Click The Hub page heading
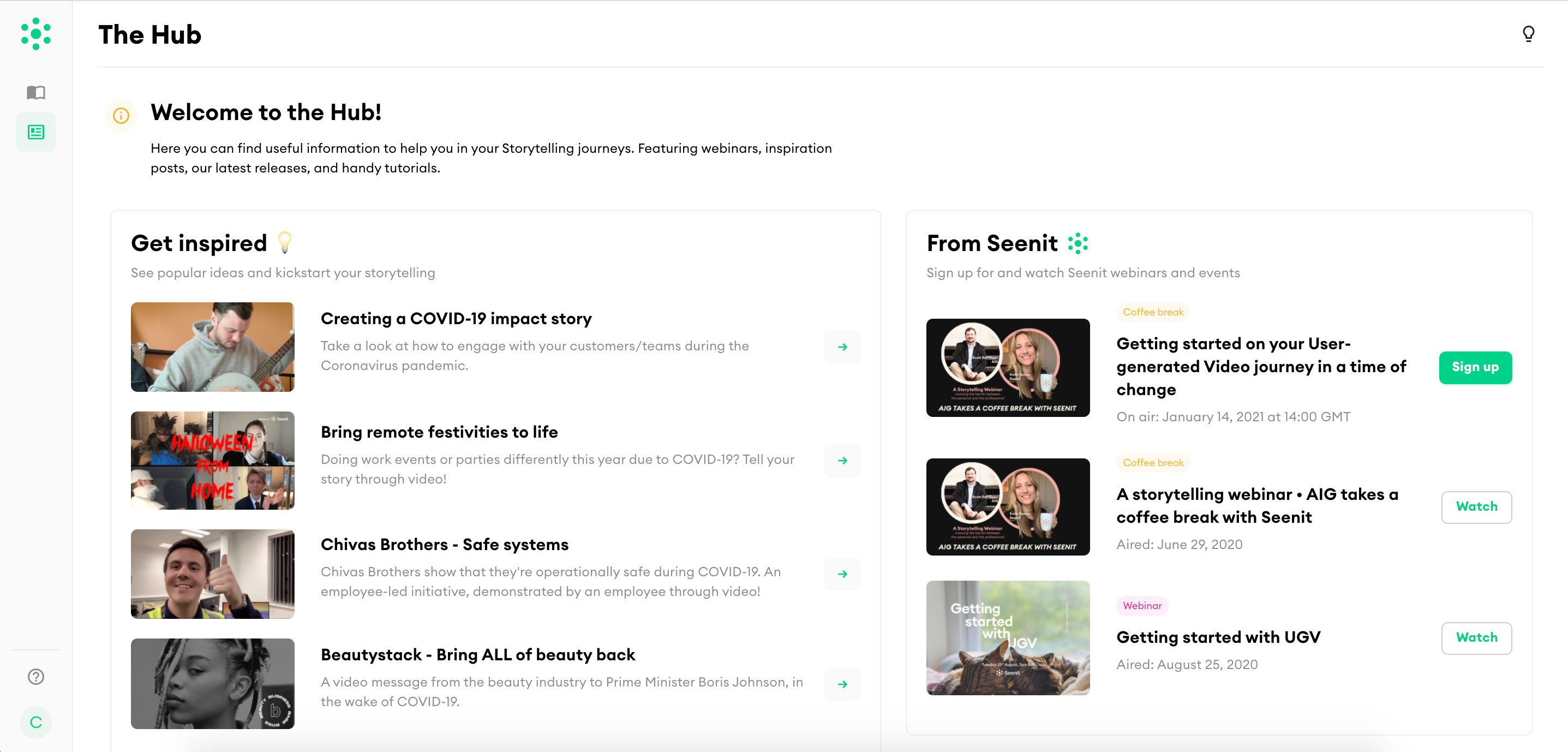The width and height of the screenshot is (1568, 752). pyautogui.click(x=149, y=35)
